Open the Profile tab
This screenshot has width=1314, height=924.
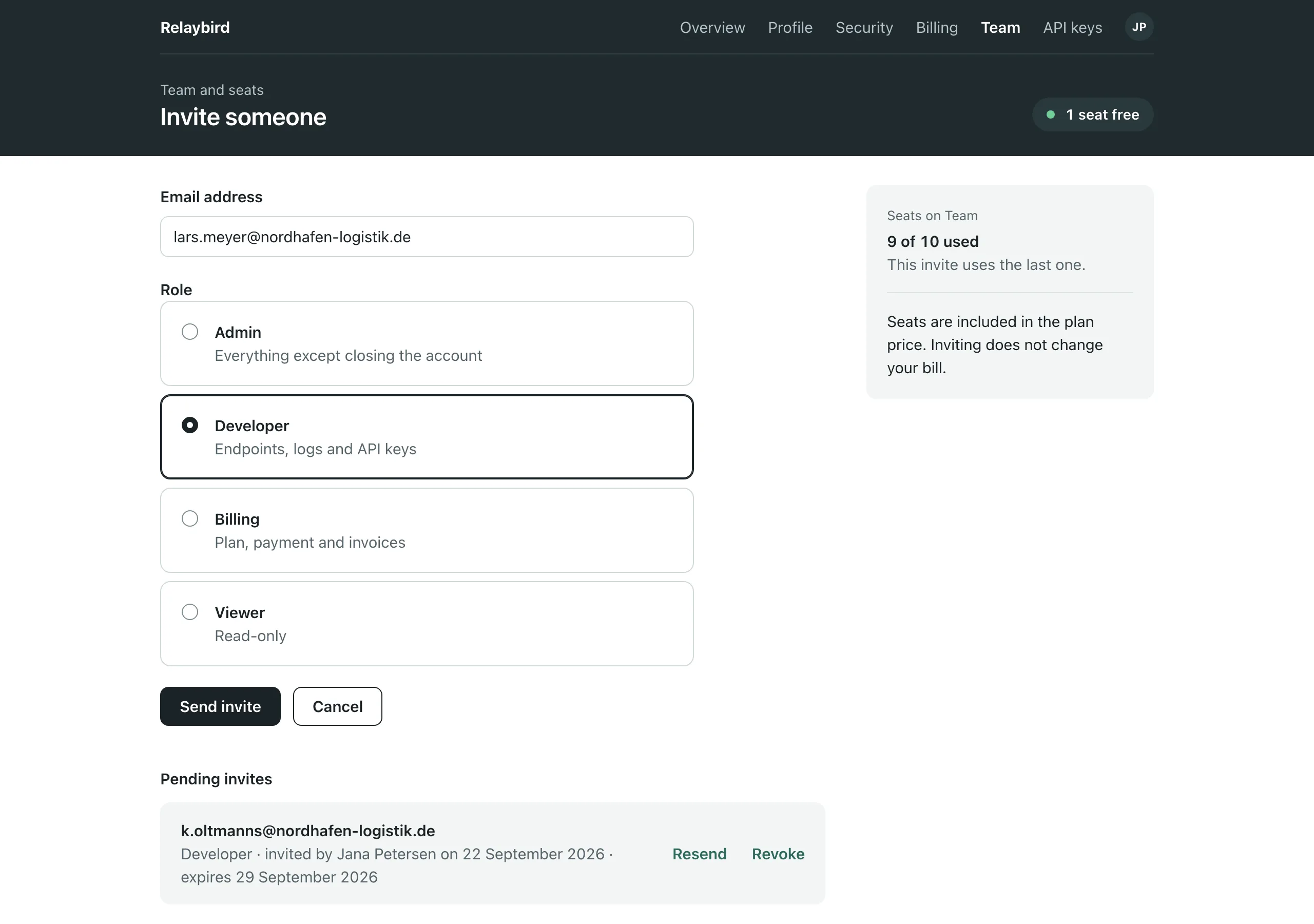click(790, 28)
